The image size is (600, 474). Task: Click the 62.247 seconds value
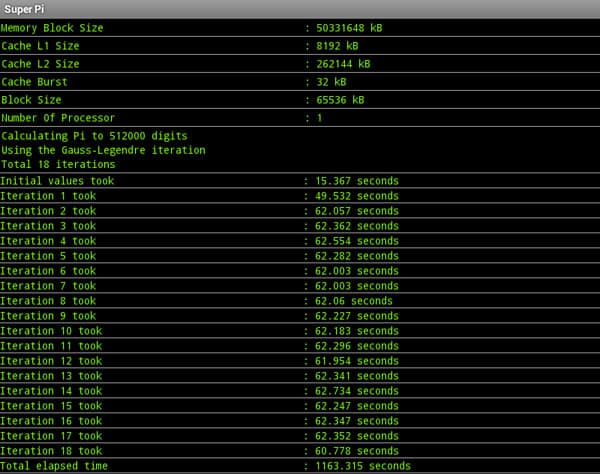tap(357, 406)
